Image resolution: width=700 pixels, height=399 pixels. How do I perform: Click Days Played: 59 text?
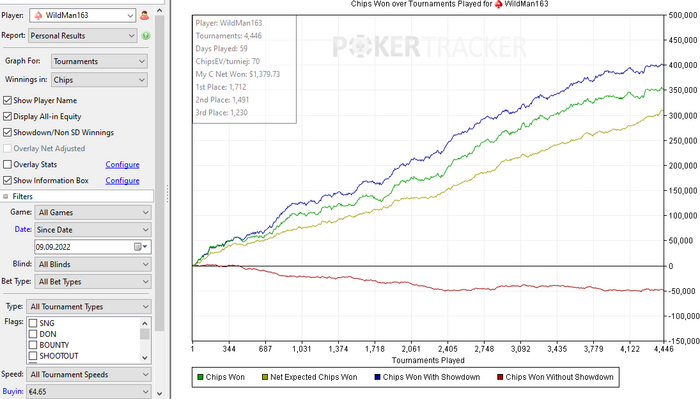(x=221, y=49)
